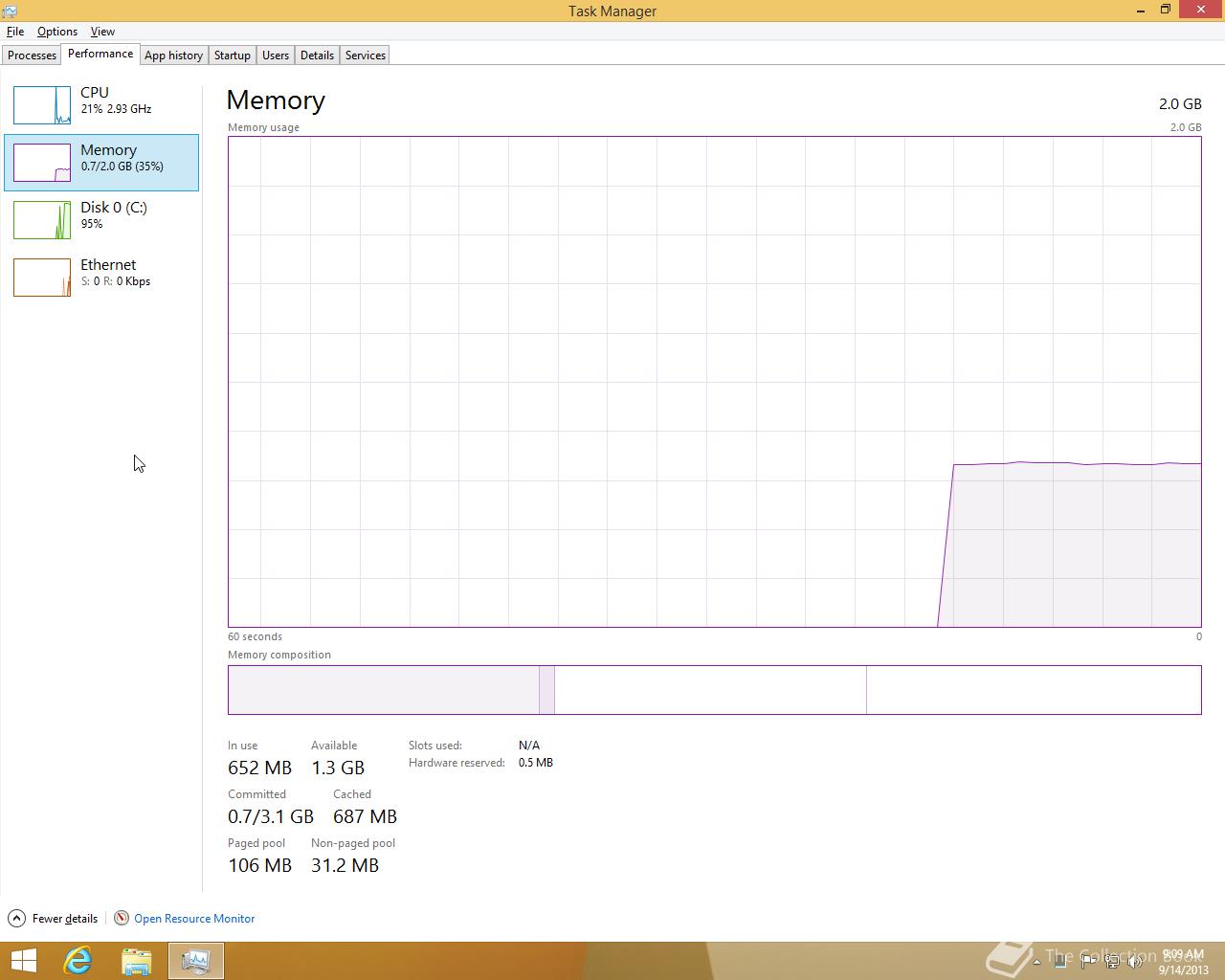The width and height of the screenshot is (1225, 980).
Task: Show hidden tray icons arrow
Action: click(1036, 962)
